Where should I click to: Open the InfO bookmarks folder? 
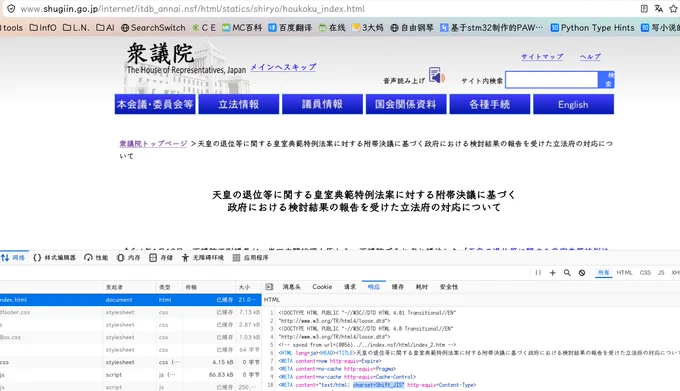(43, 28)
